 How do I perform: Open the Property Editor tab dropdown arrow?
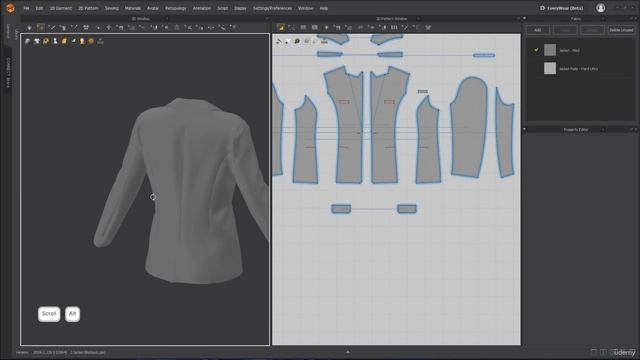click(x=603, y=130)
